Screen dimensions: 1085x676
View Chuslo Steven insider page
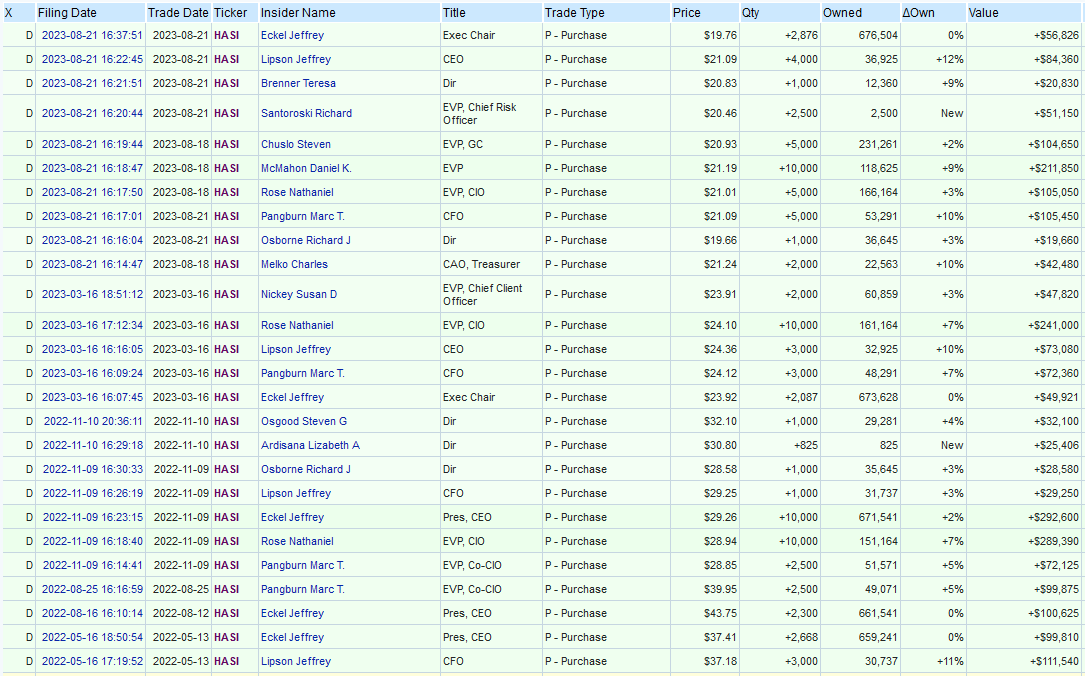pos(296,144)
